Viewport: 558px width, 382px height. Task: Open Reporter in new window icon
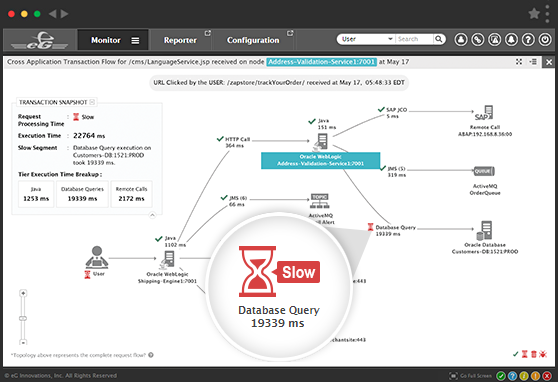click(x=207, y=33)
